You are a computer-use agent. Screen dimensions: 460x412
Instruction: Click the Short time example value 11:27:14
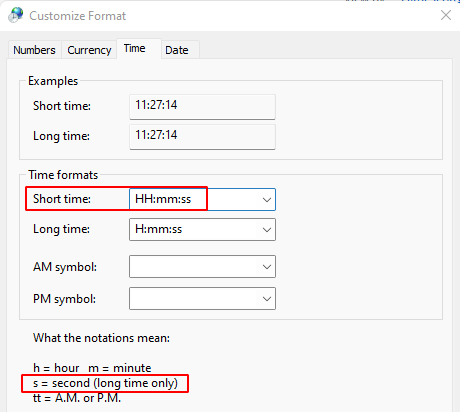pos(202,106)
